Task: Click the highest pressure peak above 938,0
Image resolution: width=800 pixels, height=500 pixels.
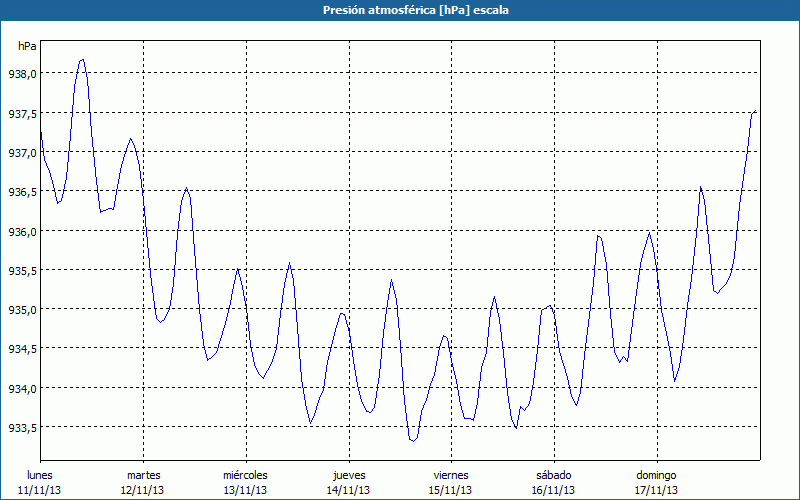Action: [x=82, y=60]
